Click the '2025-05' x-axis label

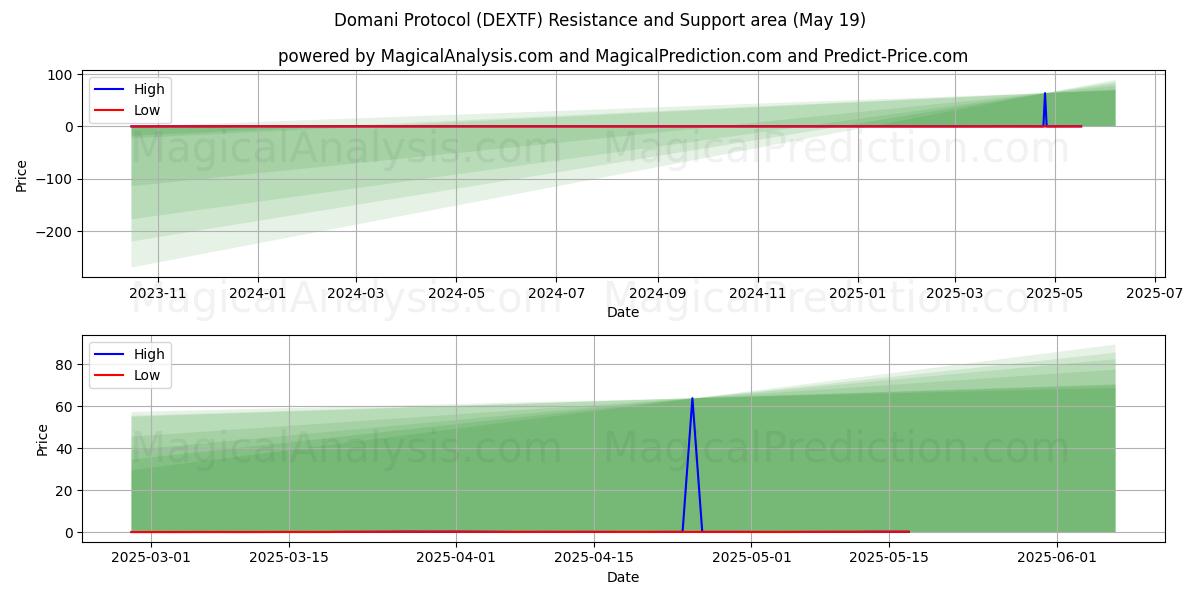tap(1054, 293)
